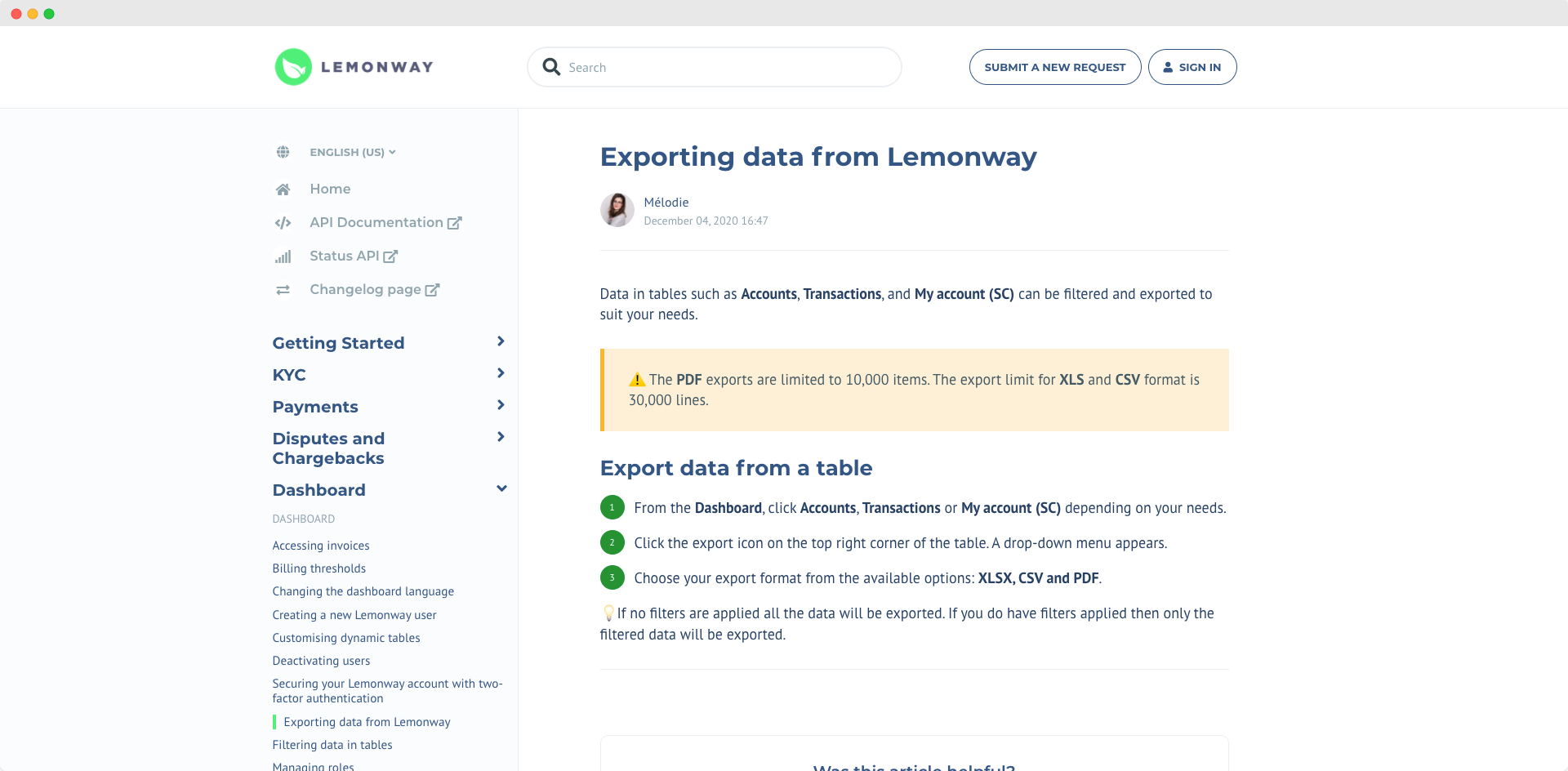This screenshot has height=771, width=1568.
Task: Click the DASHBOARD subsection label
Action: pyautogui.click(x=304, y=519)
